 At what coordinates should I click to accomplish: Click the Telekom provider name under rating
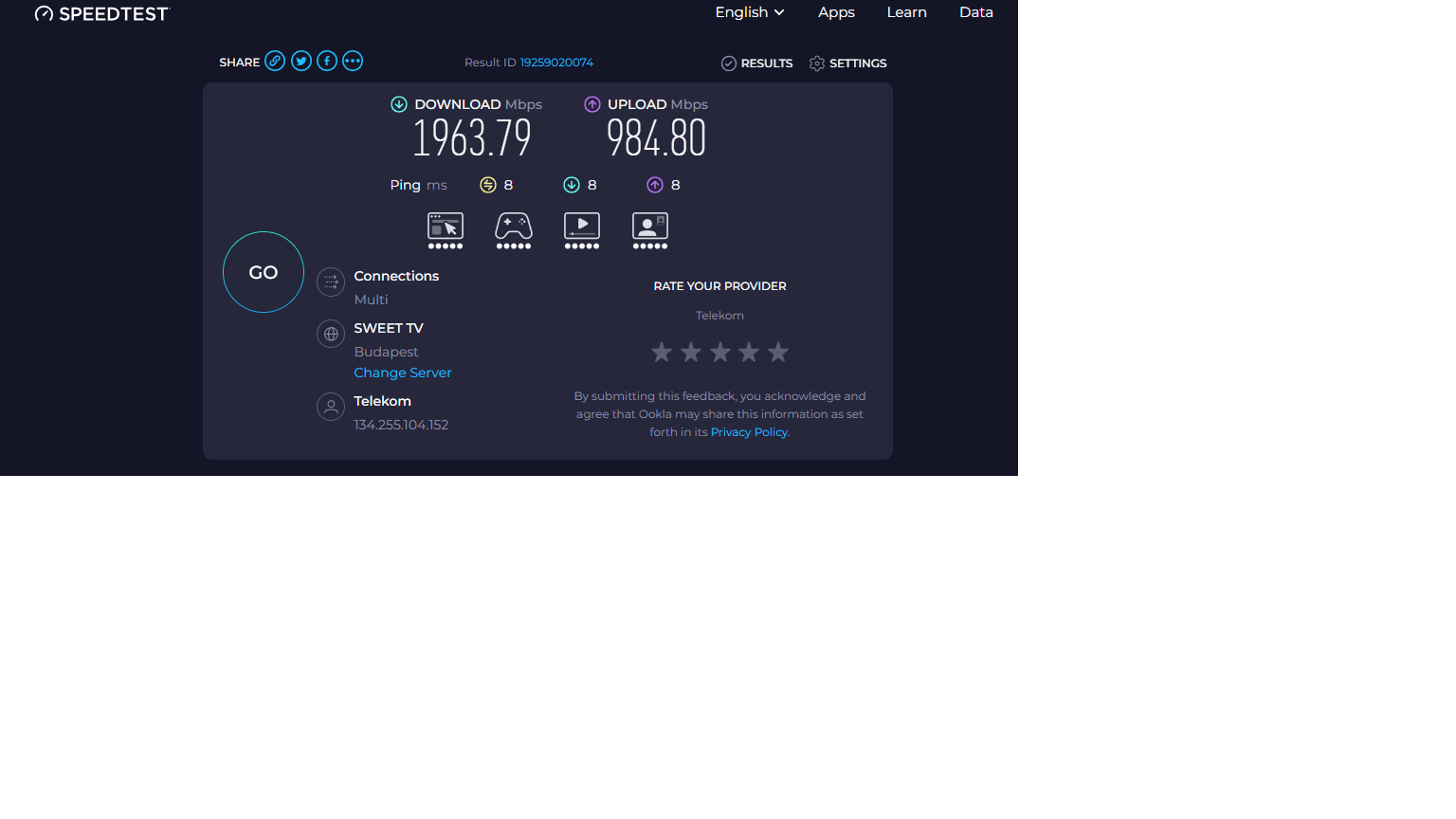click(x=719, y=316)
